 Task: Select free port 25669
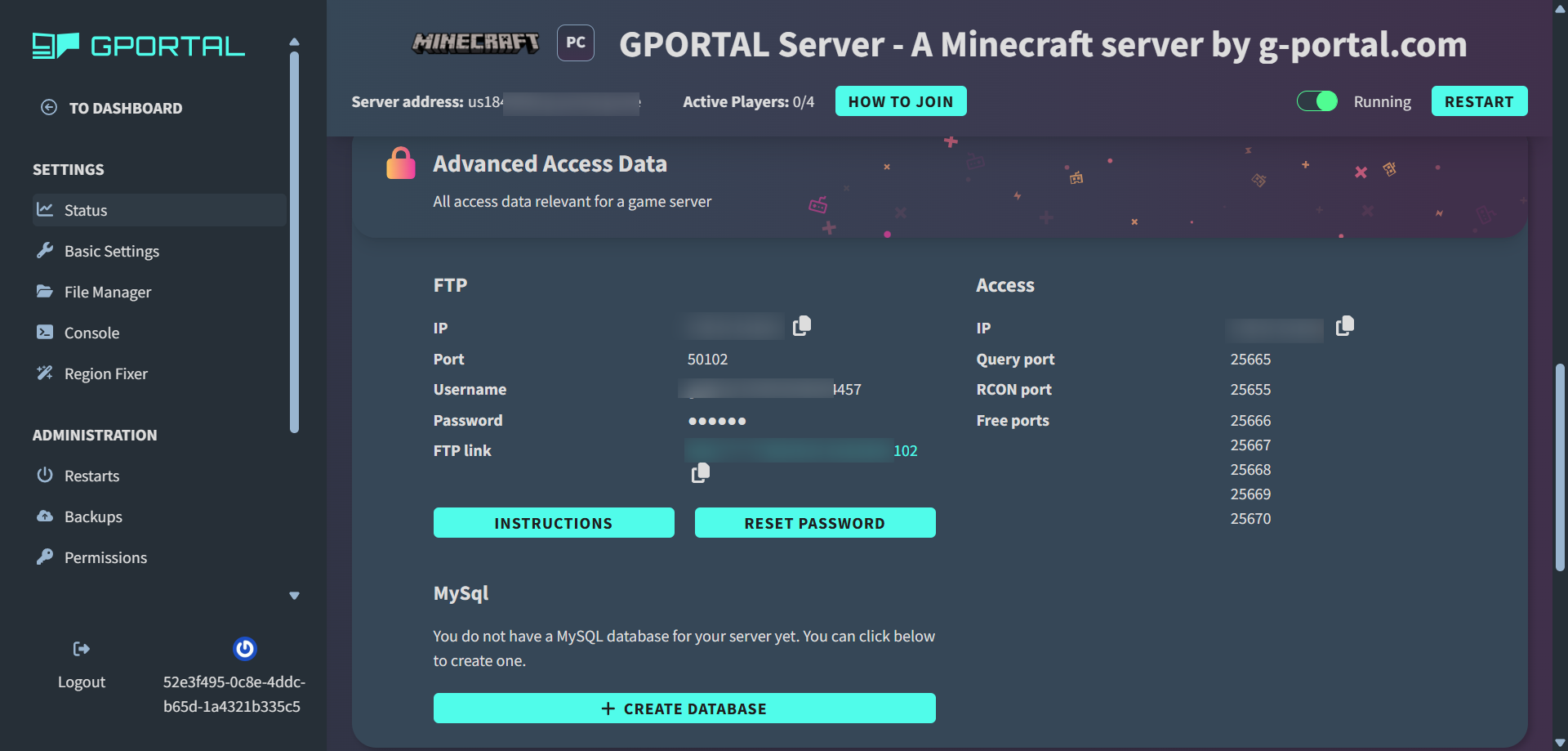(x=1250, y=494)
